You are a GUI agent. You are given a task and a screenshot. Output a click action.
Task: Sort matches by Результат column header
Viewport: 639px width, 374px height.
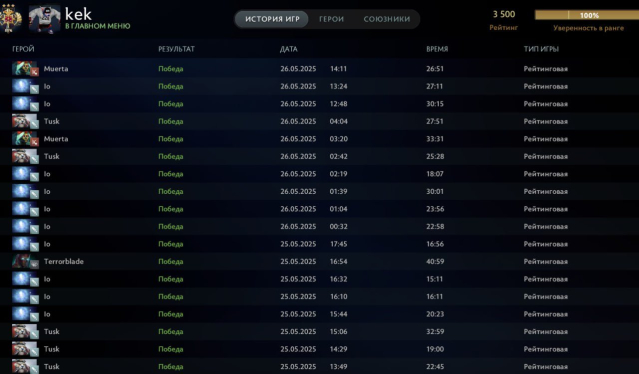[176, 49]
